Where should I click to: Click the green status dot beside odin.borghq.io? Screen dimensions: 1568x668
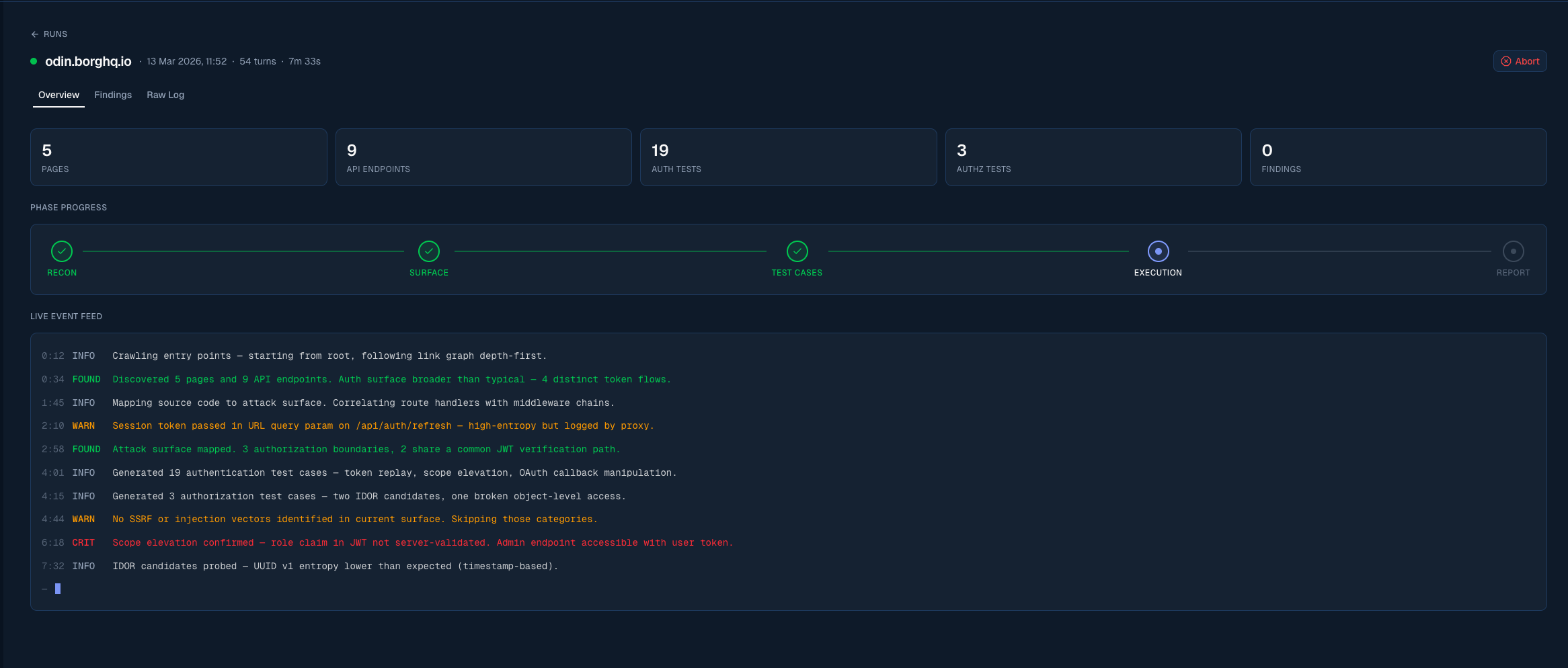(33, 61)
